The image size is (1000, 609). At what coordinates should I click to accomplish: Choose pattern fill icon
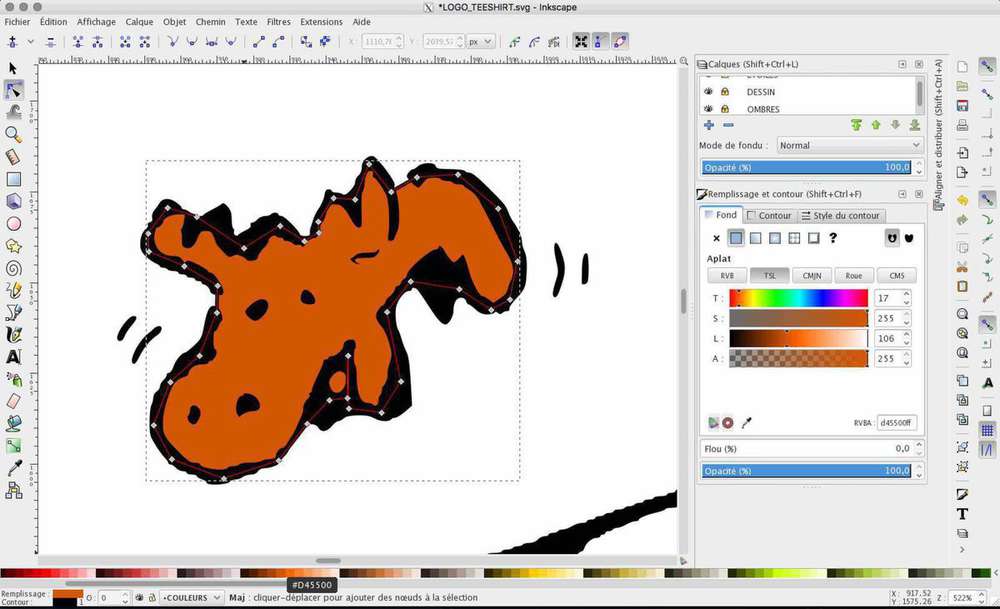pyautogui.click(x=794, y=238)
